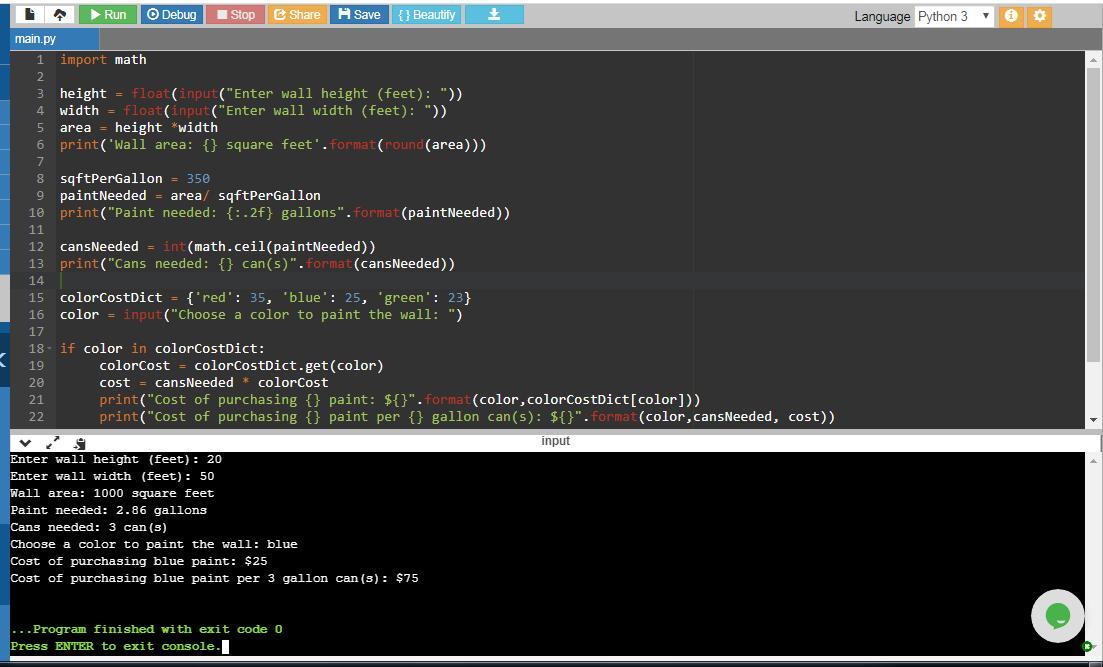Place cursor on empty line 14
The width and height of the screenshot is (1103, 667).
pyautogui.click(x=400, y=281)
